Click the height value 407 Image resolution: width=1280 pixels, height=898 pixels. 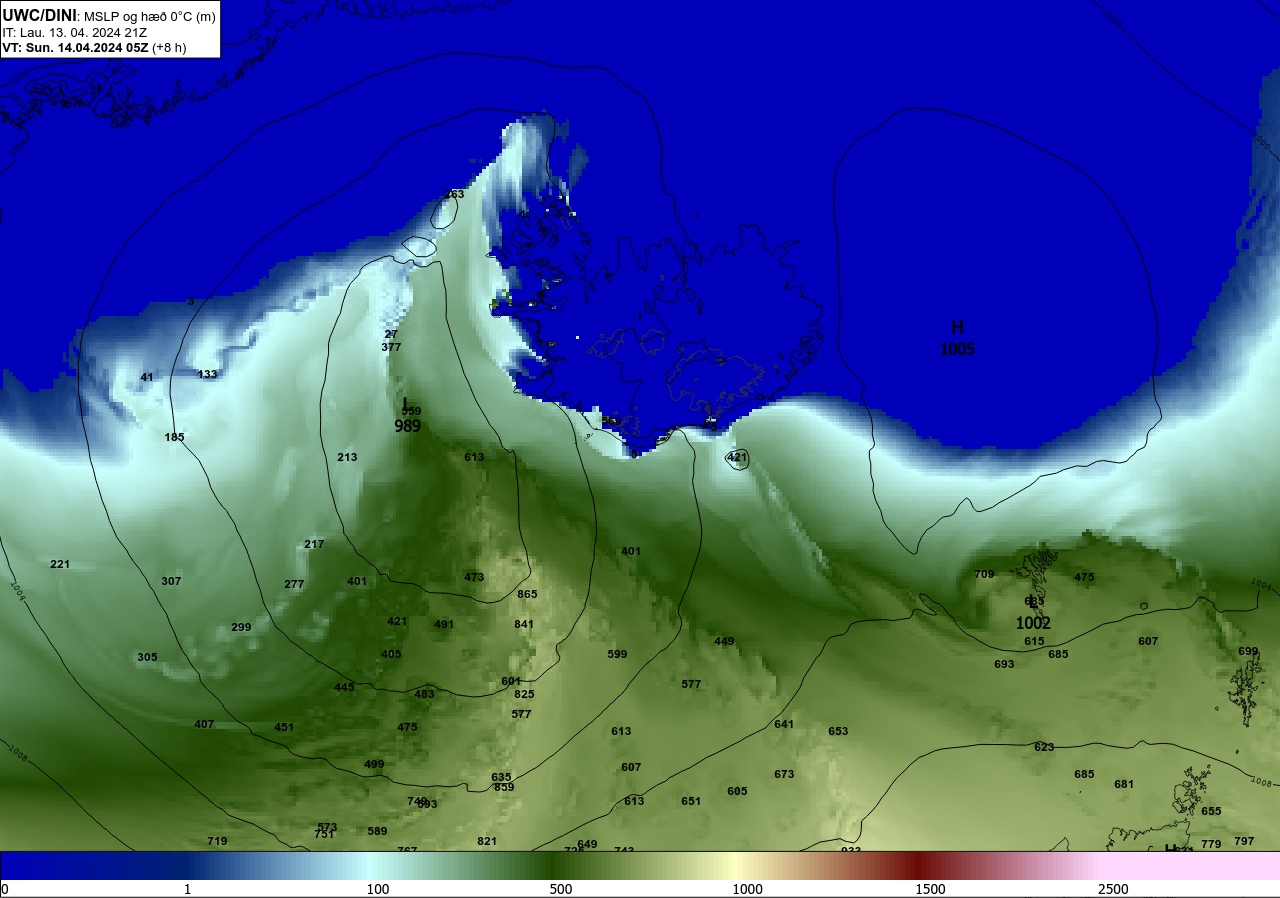tap(204, 724)
